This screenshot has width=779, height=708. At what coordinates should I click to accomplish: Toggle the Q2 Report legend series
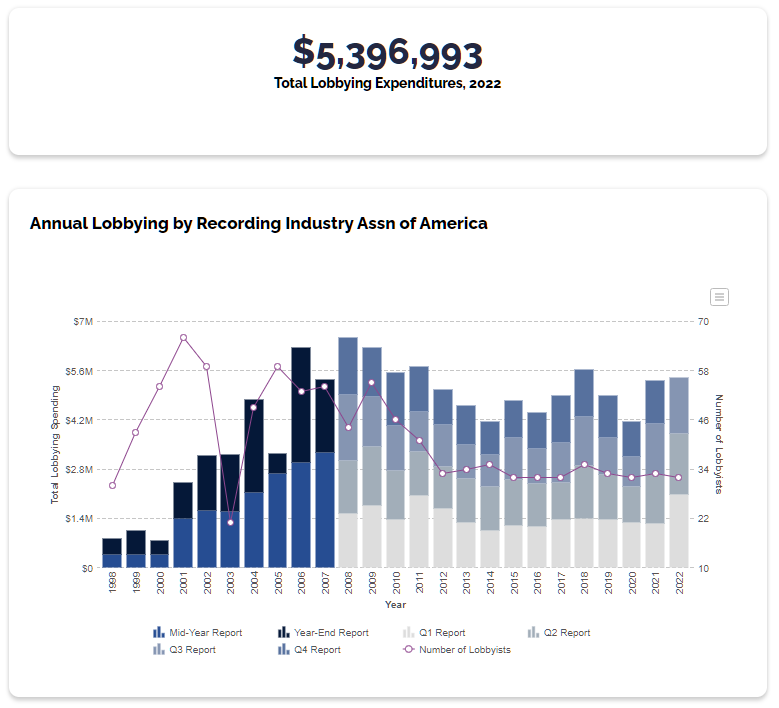tap(559, 632)
